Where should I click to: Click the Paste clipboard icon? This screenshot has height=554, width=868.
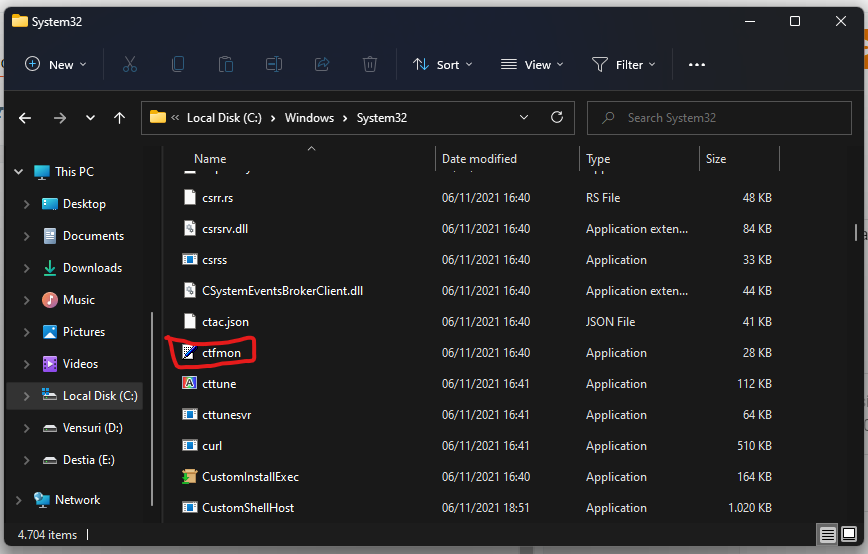click(x=226, y=64)
